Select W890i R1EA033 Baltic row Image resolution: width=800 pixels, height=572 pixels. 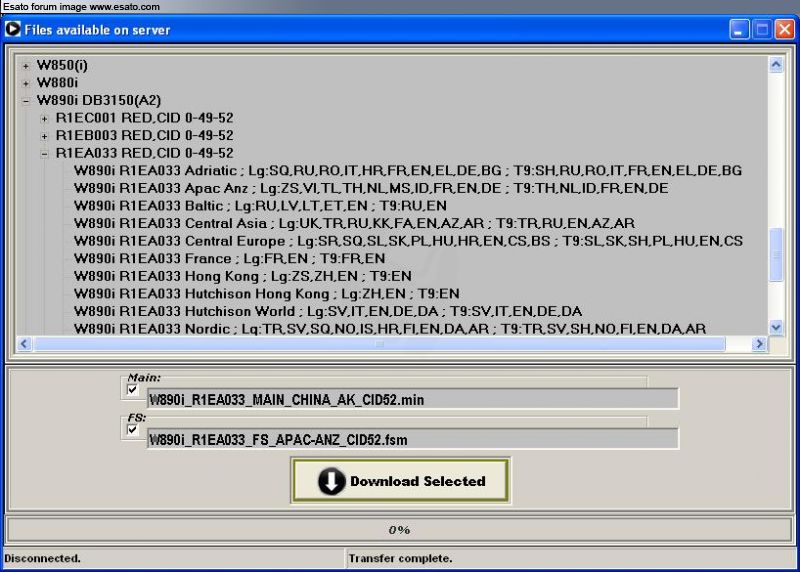[x=260, y=206]
